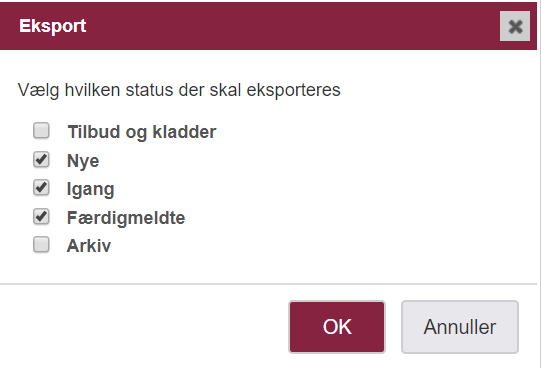The height and width of the screenshot is (368, 541).
Task: Cancel via the Annuller button
Action: (460, 327)
